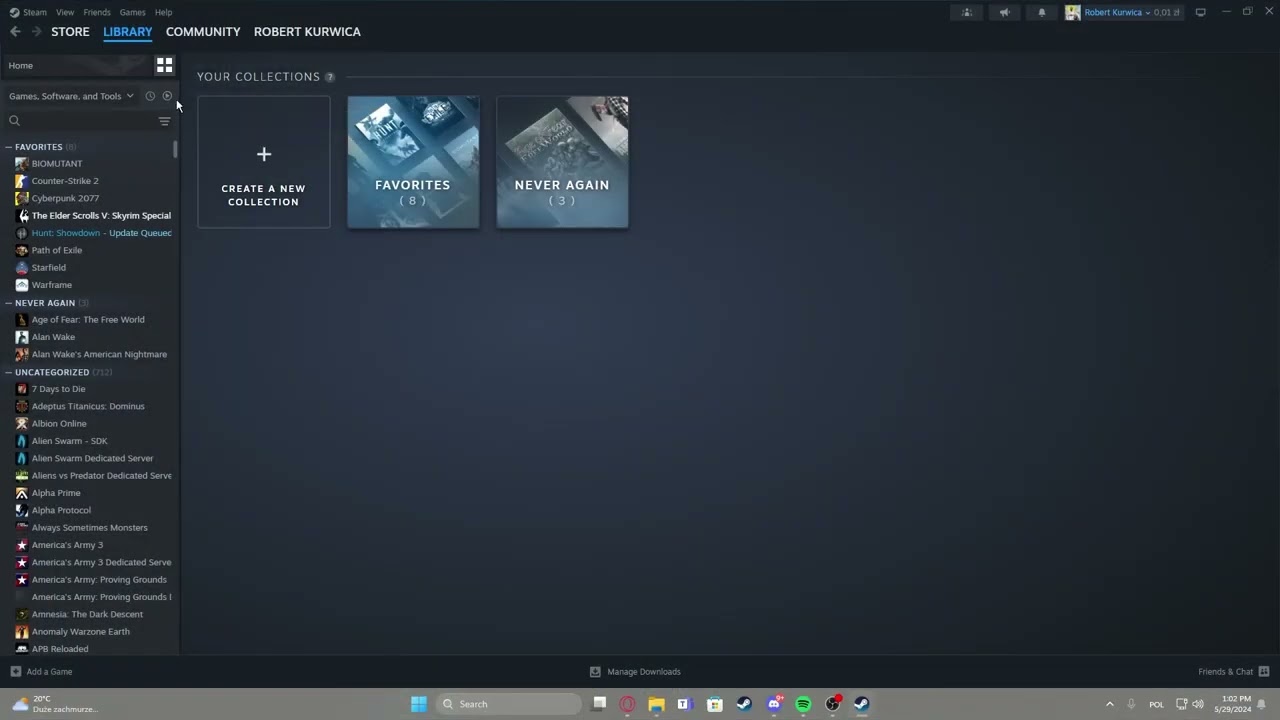1280x720 pixels.
Task: Select Starfield in the game list
Action: coord(48,268)
